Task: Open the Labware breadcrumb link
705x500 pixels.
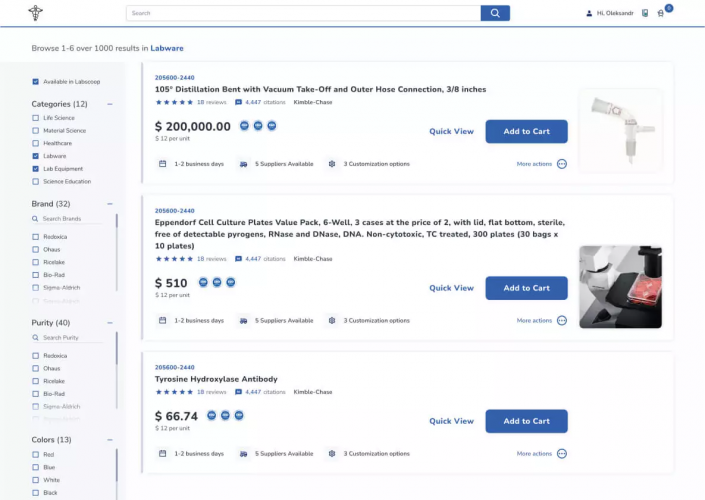Action: pos(167,48)
